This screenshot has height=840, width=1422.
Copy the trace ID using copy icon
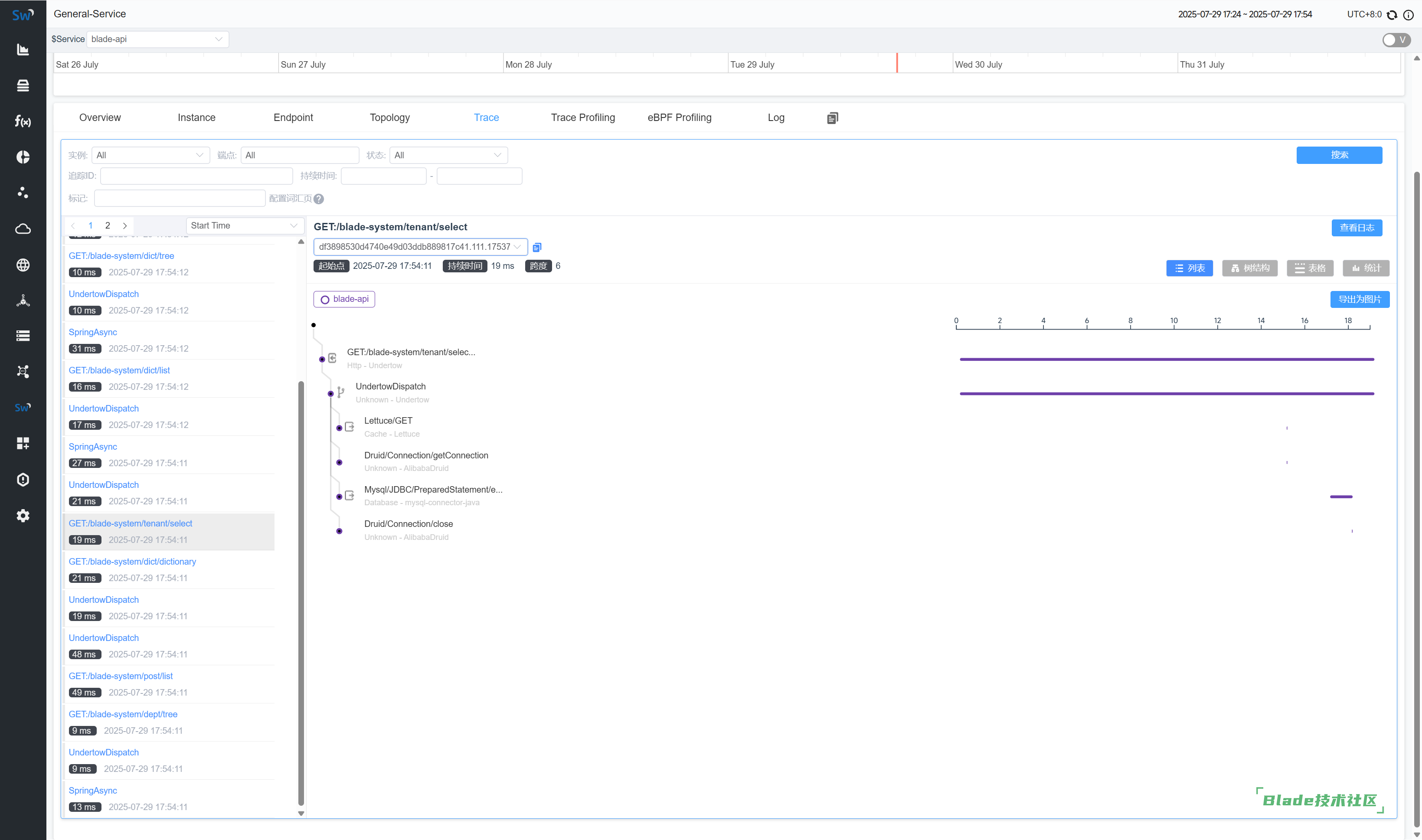coord(536,247)
